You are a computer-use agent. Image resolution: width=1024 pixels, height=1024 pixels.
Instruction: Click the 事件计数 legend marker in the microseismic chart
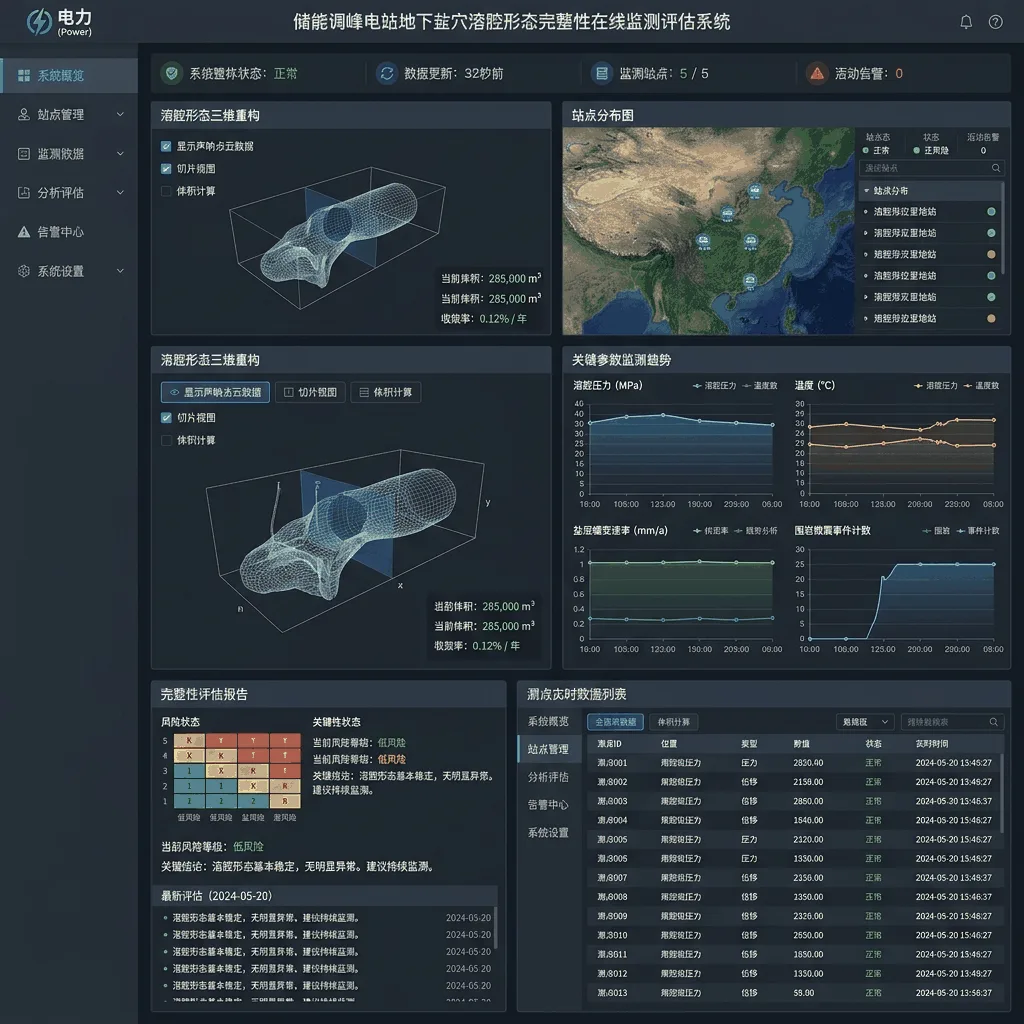[x=961, y=531]
